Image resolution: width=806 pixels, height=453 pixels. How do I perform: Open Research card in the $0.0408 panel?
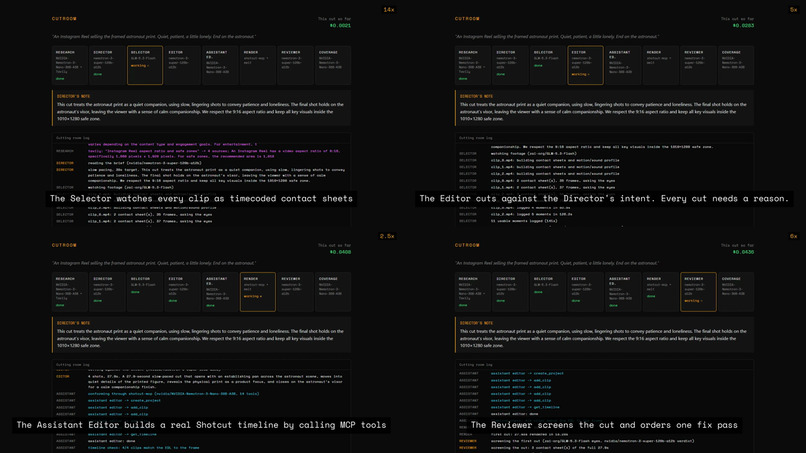click(x=69, y=292)
